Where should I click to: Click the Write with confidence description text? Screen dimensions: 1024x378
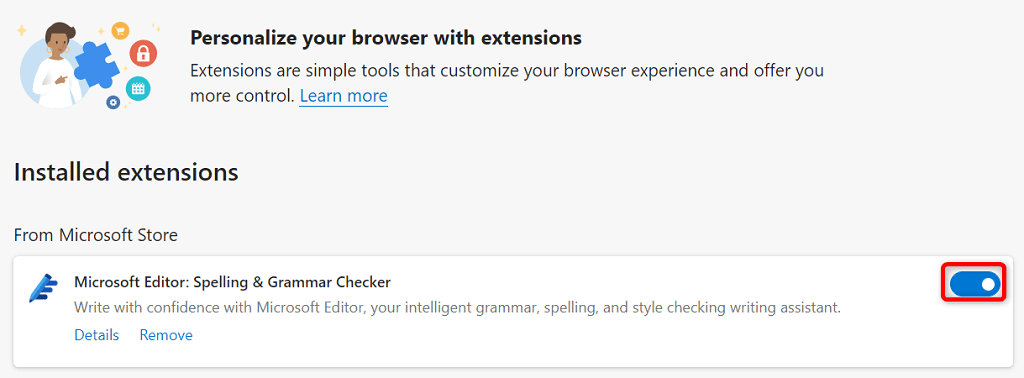click(457, 307)
